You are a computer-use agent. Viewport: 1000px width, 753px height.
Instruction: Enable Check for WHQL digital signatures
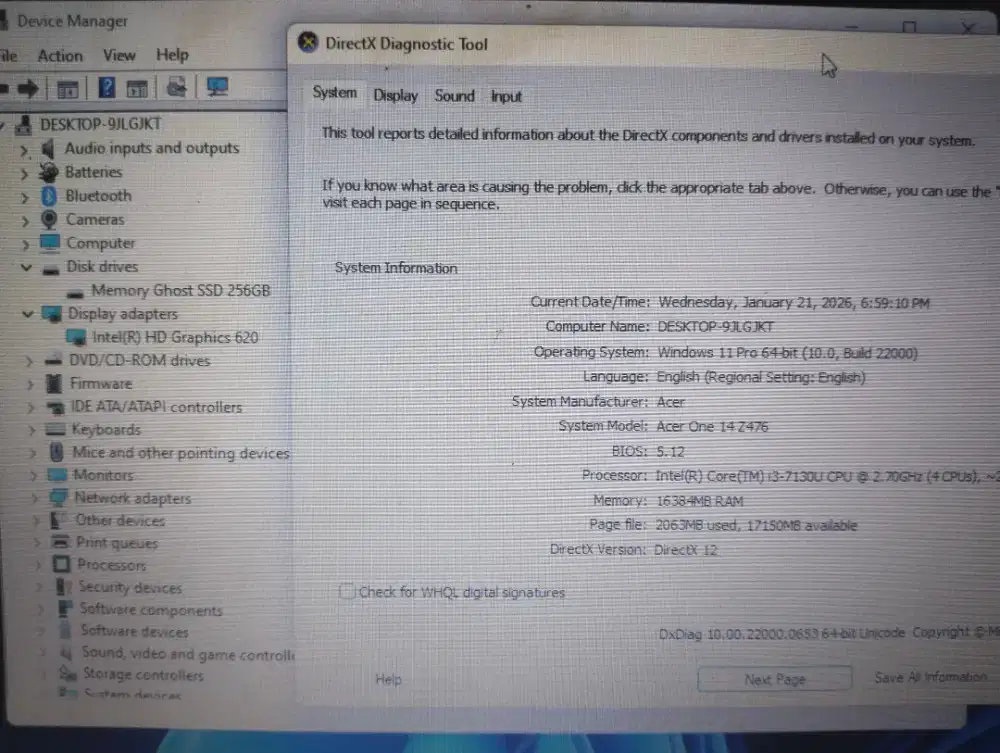click(x=347, y=592)
